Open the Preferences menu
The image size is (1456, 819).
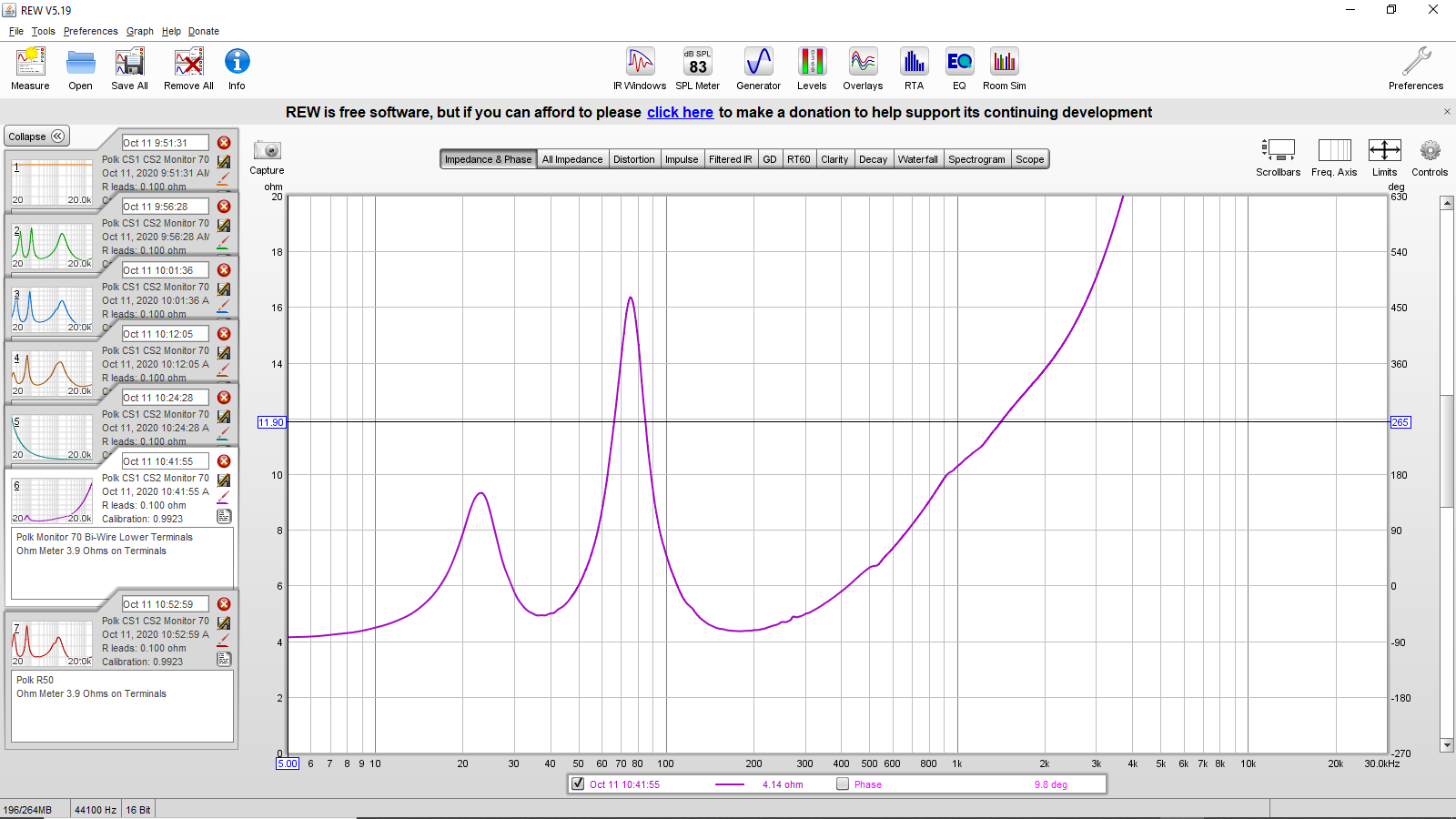90,31
